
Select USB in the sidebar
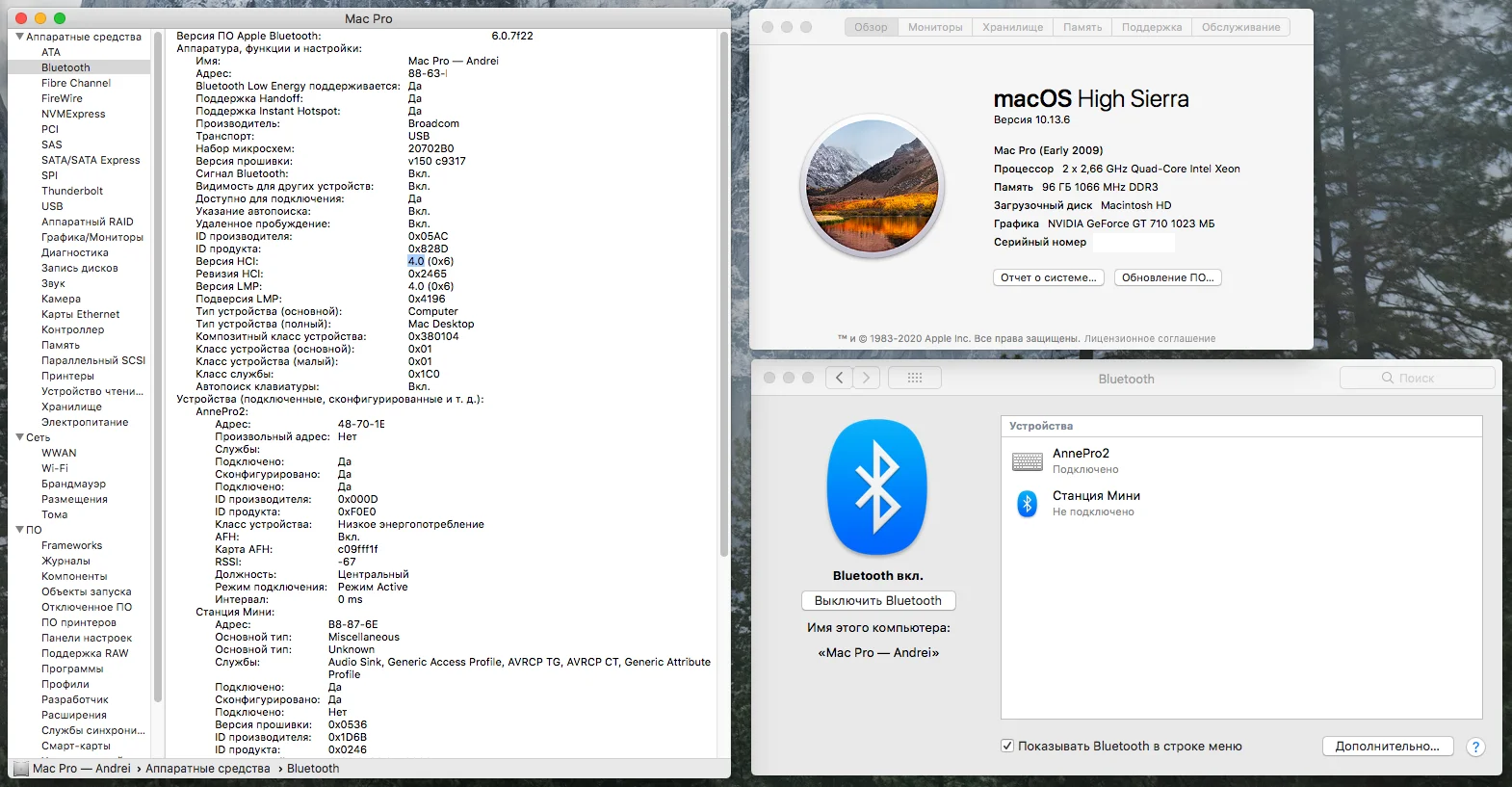(52, 206)
